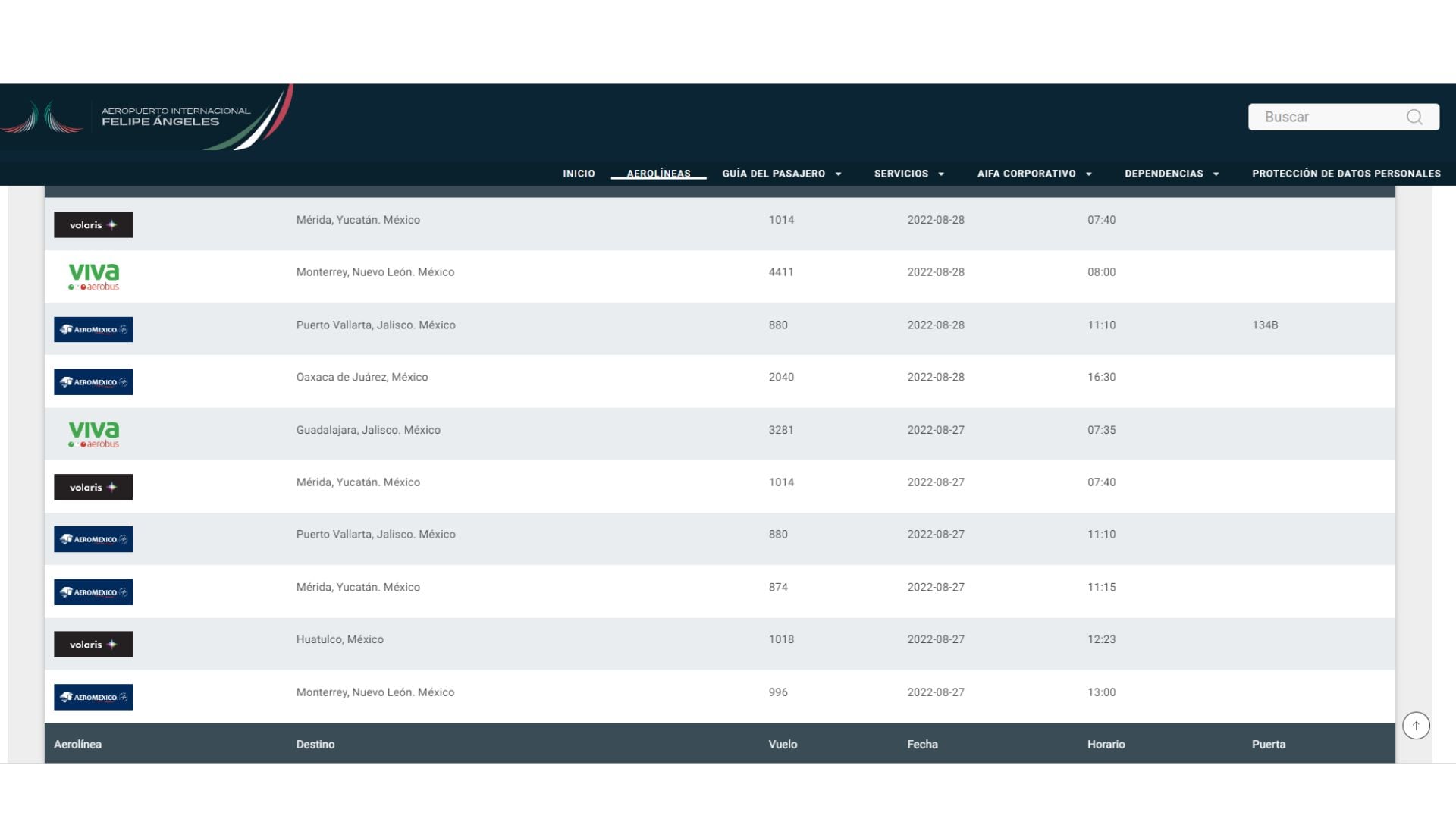Click the Horario column header

tap(1106, 744)
